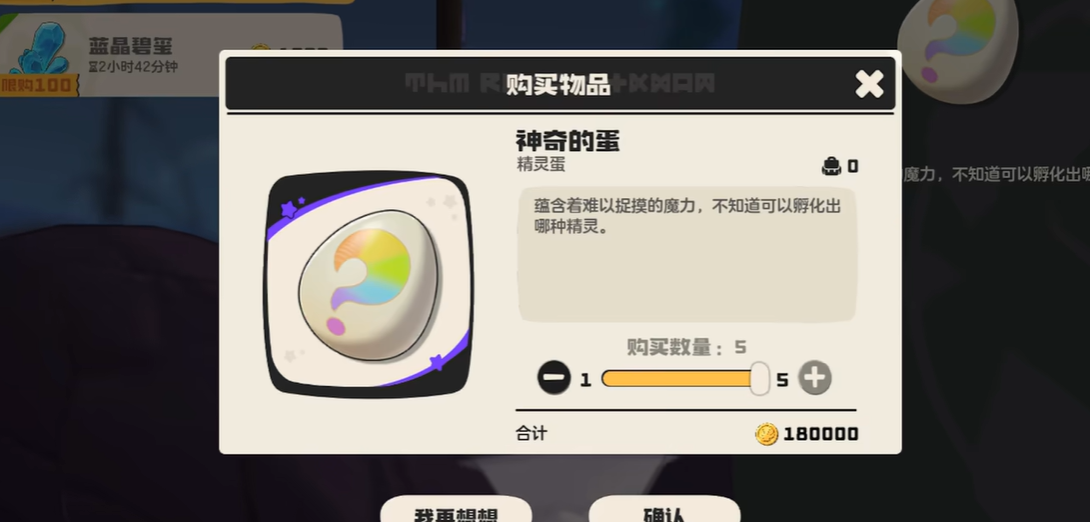This screenshot has height=522, width=1090.
Task: Click the 精灵蛋 category label
Action: 541,165
